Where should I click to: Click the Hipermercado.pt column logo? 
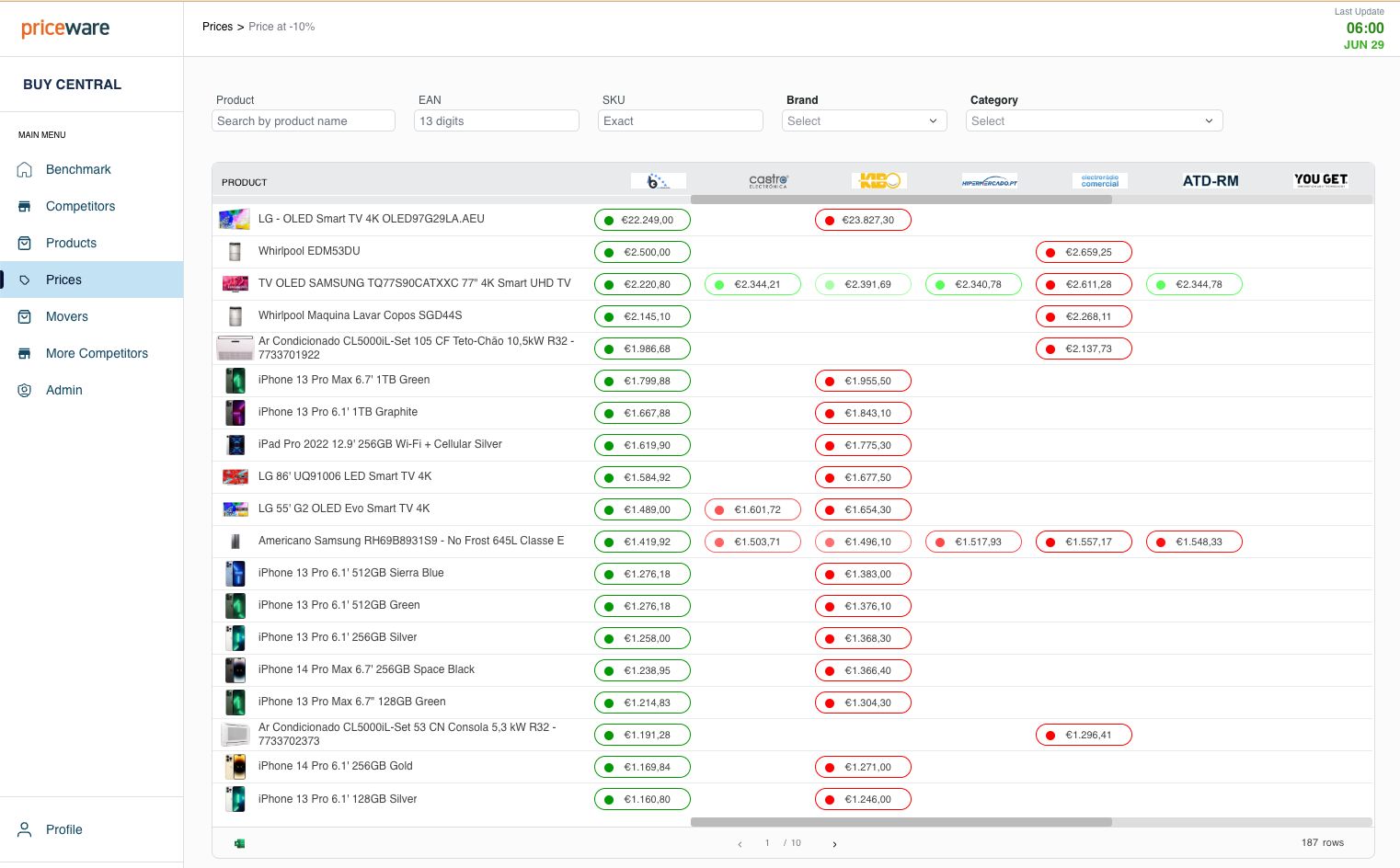tap(990, 181)
